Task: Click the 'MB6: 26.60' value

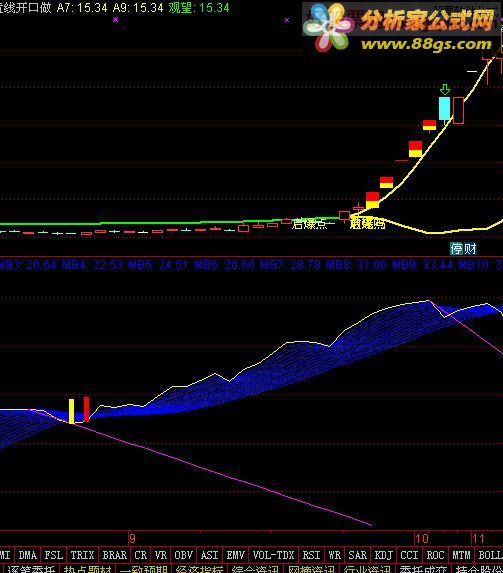Action: click(224, 265)
